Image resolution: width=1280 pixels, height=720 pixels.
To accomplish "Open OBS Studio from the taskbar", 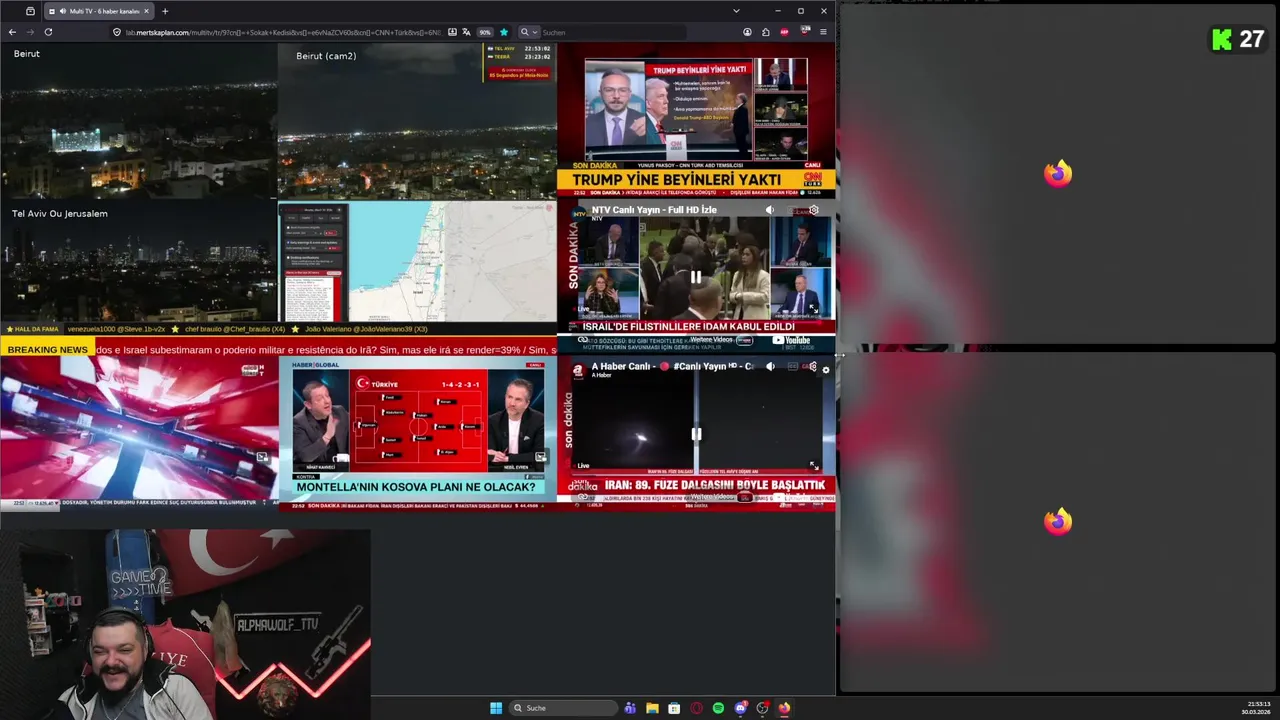I will pos(762,708).
